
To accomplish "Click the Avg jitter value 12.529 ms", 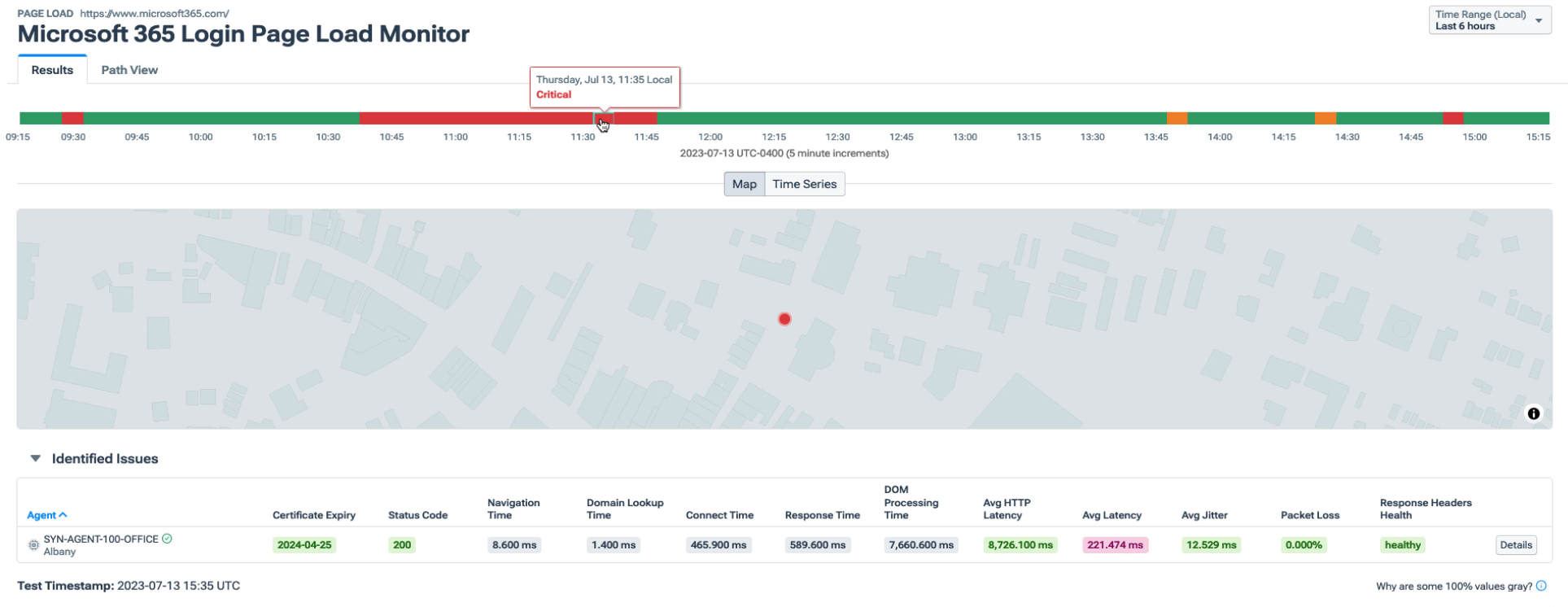I will (x=1212, y=545).
